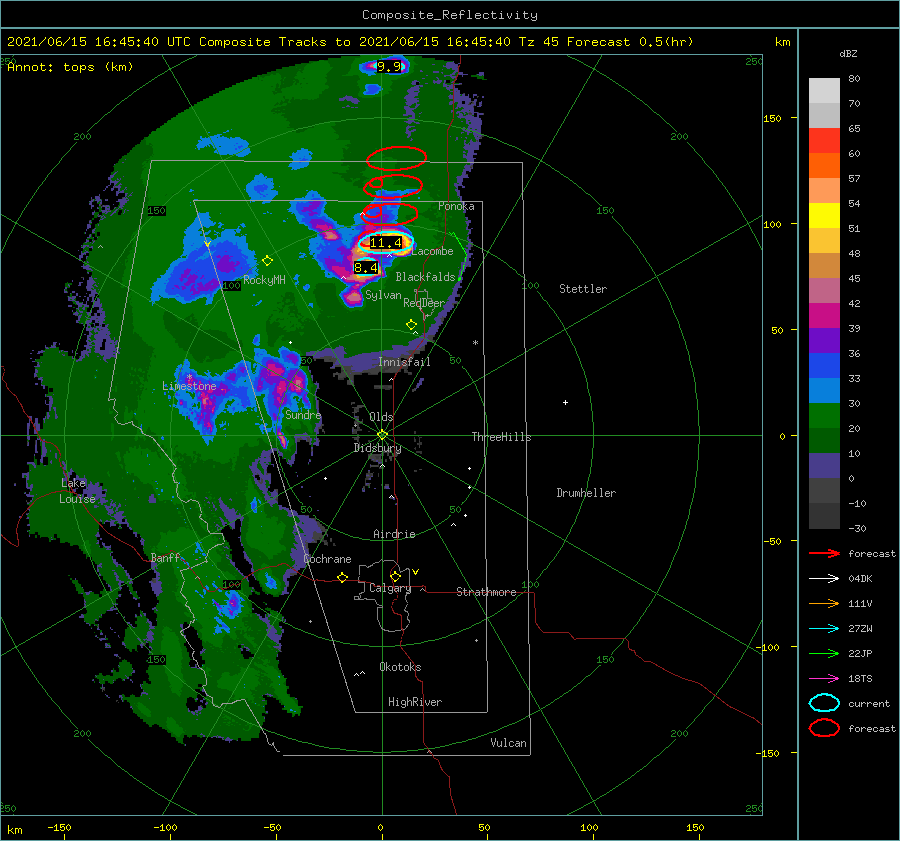Click the Airdrie label
This screenshot has width=900, height=841.
click(x=394, y=534)
